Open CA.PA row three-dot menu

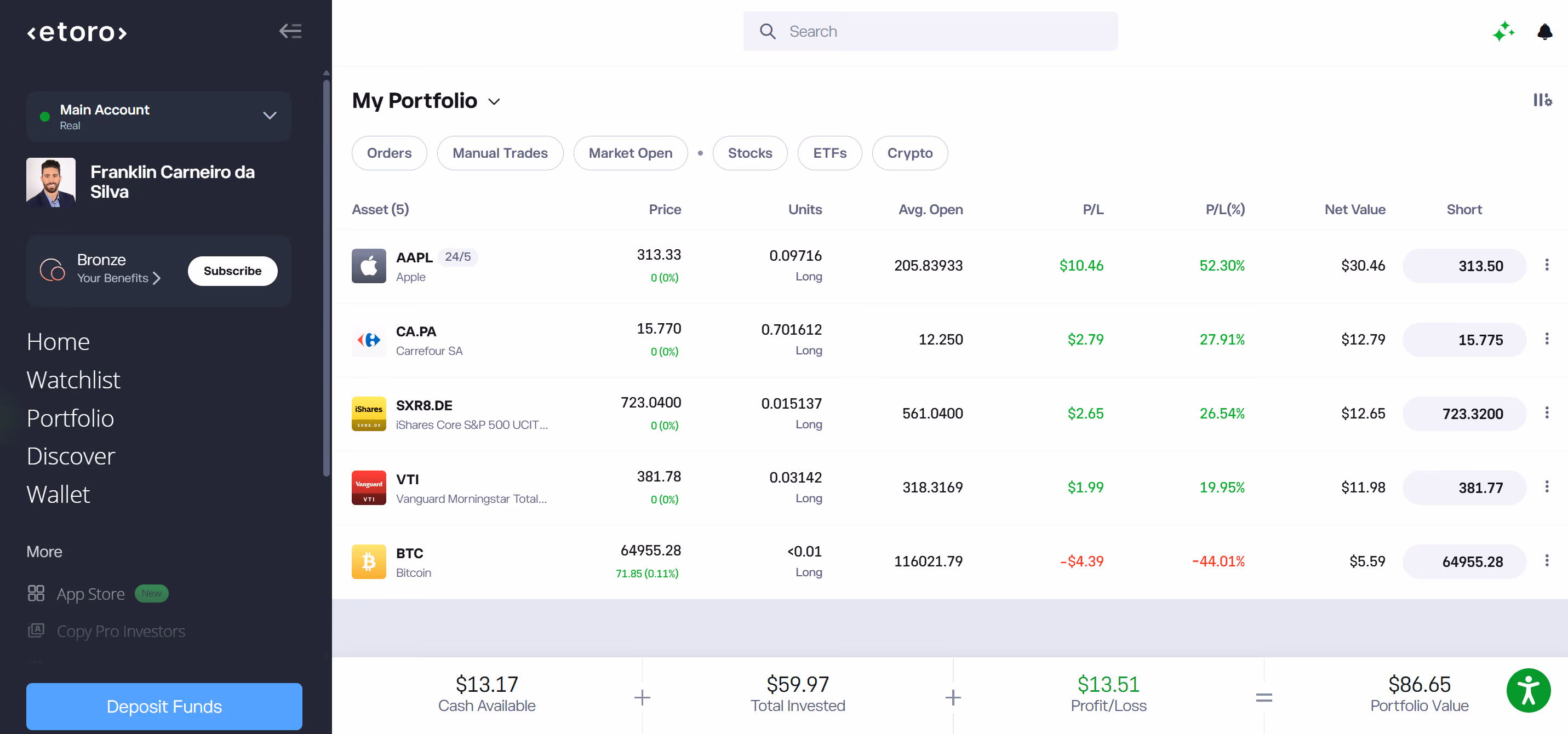click(x=1547, y=339)
